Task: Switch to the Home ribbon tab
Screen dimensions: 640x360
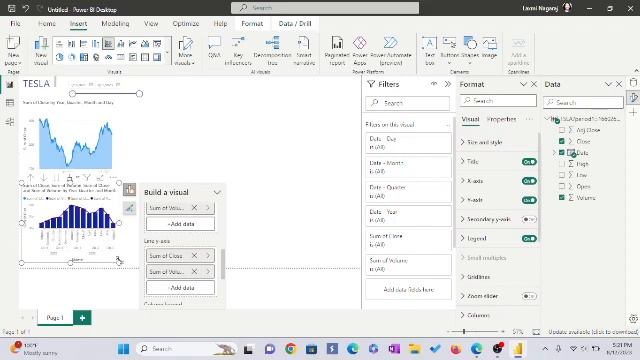Action: pos(47,24)
